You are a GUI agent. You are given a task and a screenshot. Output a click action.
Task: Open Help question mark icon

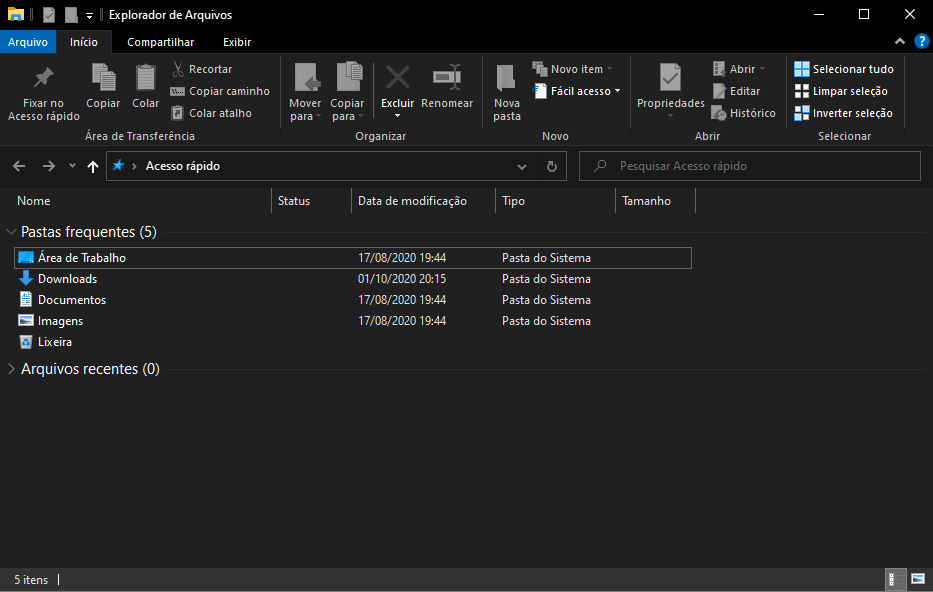click(922, 42)
